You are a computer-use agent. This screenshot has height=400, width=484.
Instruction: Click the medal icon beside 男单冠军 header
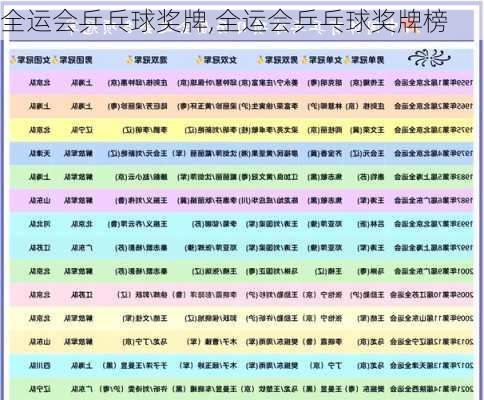(347, 60)
